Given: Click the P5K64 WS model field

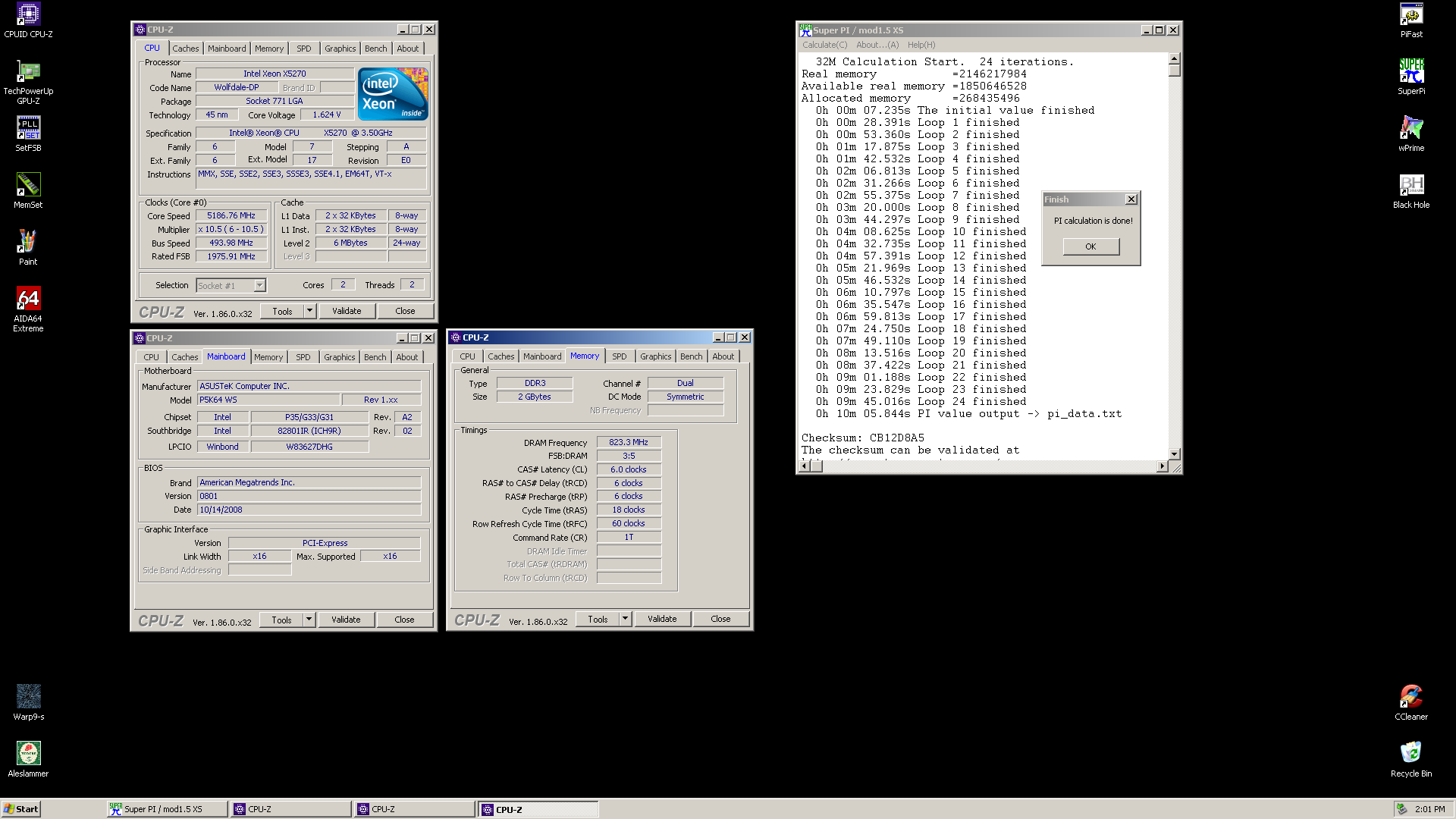Looking at the screenshot, I should [x=268, y=400].
